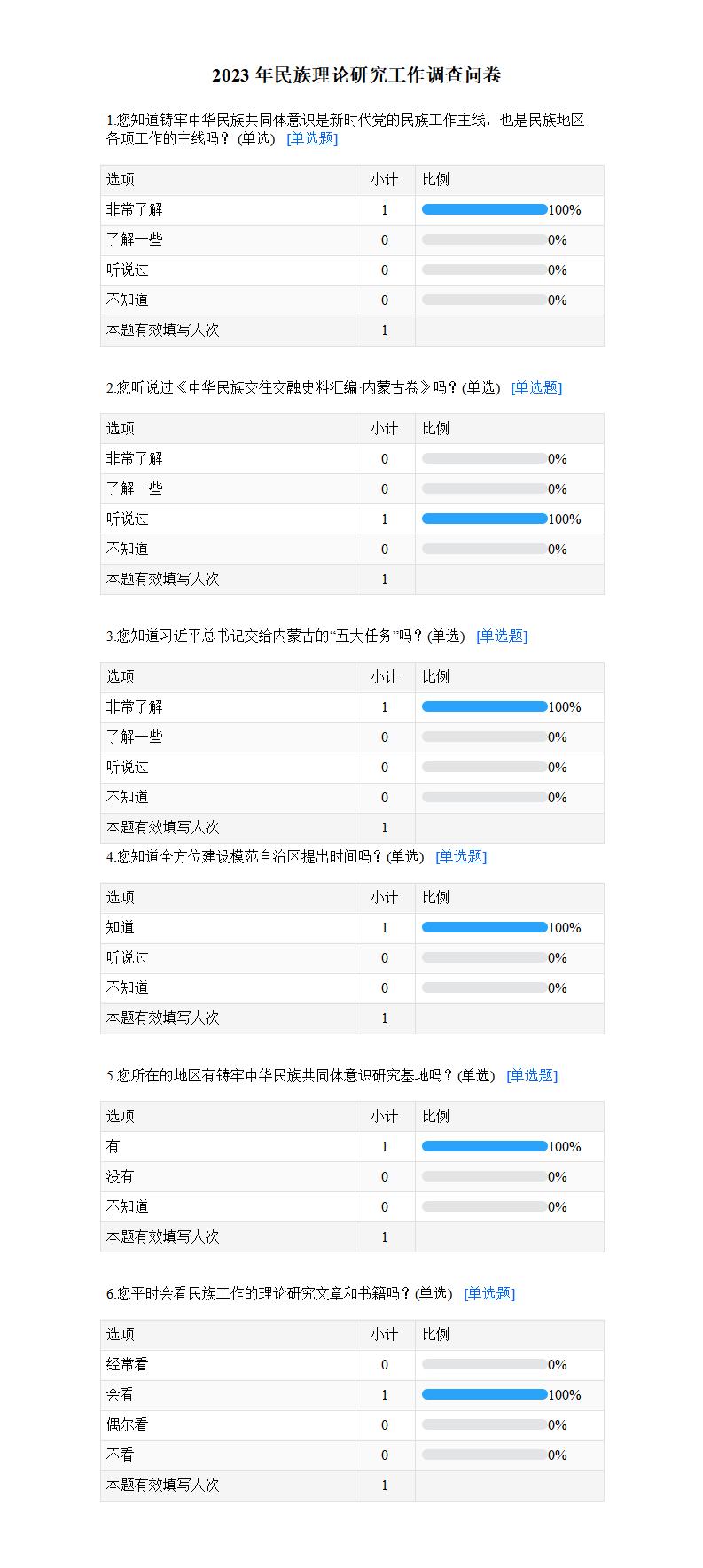This screenshot has width=703, height=1568.
Task: Click the [单选题] link for question 1
Action: point(312,138)
